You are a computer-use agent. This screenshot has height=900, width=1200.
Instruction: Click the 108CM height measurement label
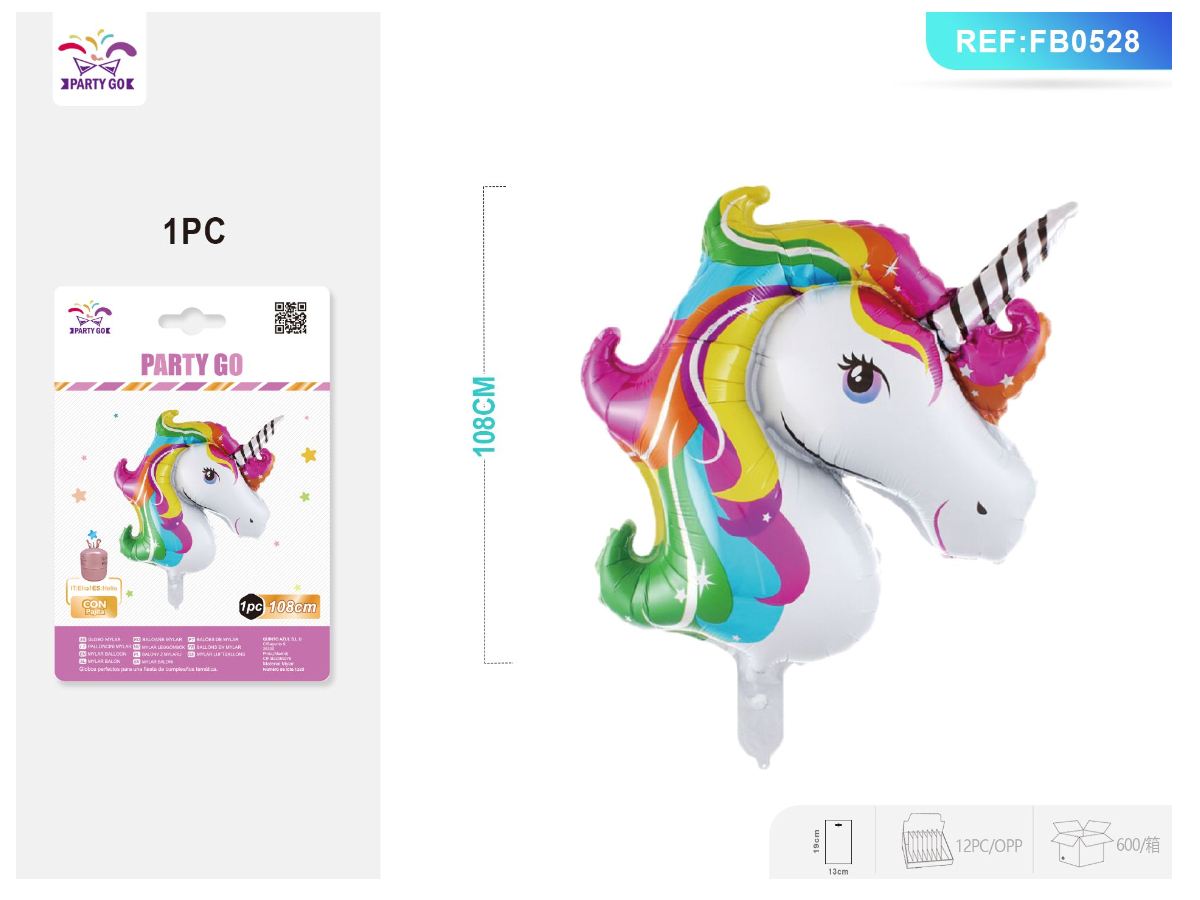[484, 416]
